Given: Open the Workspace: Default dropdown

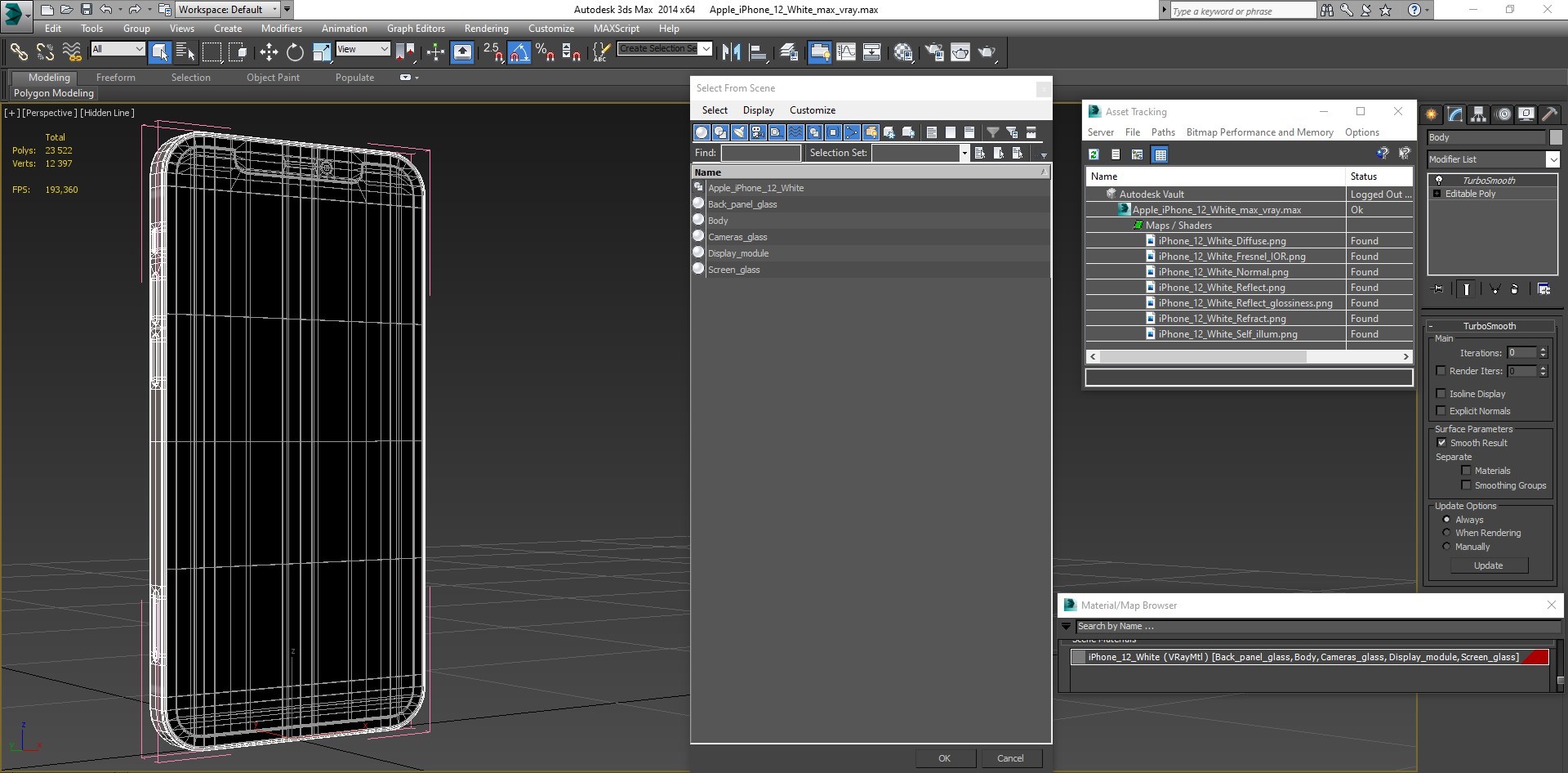Looking at the screenshot, I should (229, 10).
